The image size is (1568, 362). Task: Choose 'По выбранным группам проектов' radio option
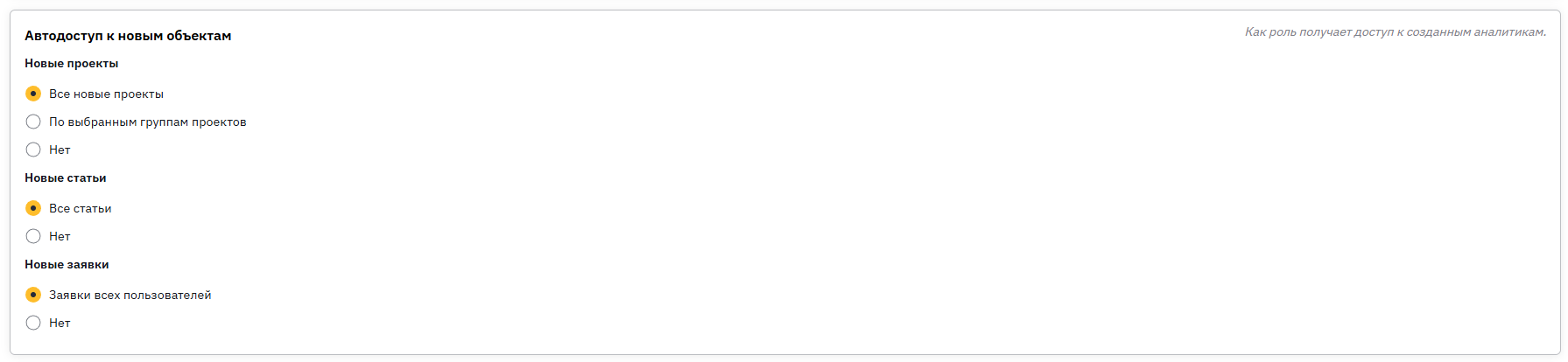(33, 122)
